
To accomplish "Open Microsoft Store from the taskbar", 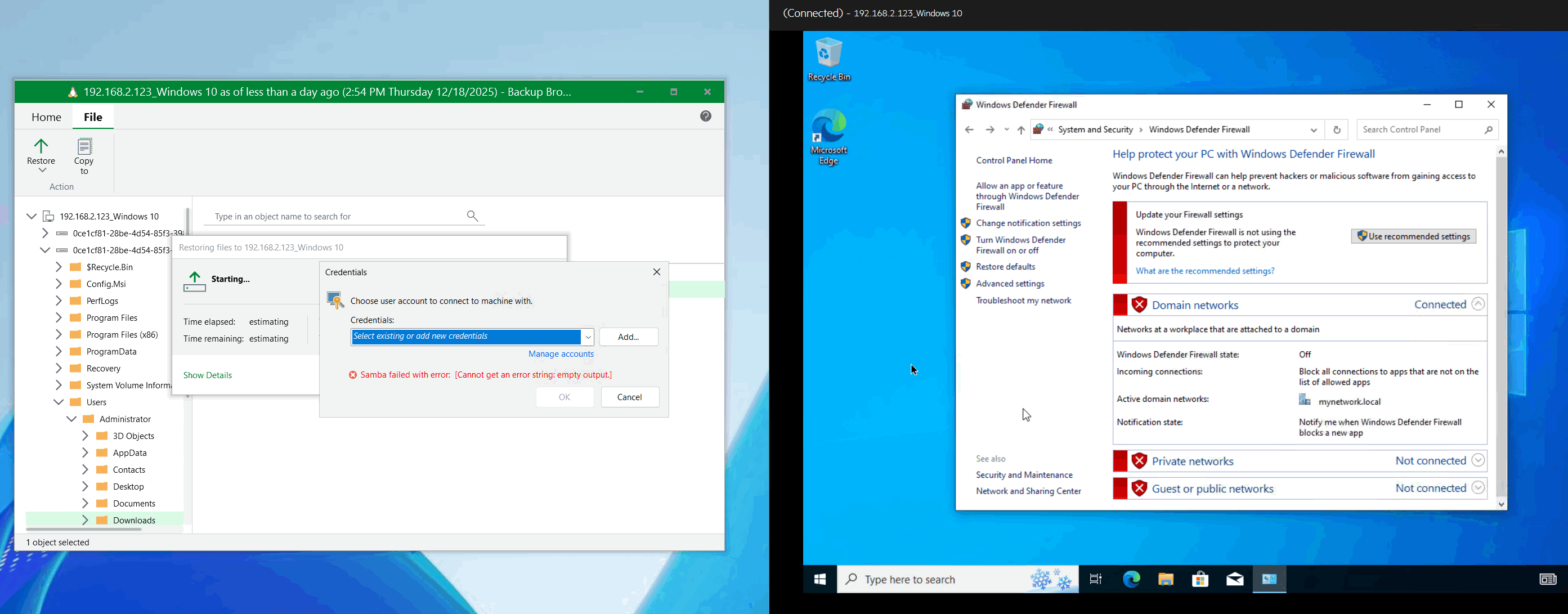I will tap(1200, 579).
